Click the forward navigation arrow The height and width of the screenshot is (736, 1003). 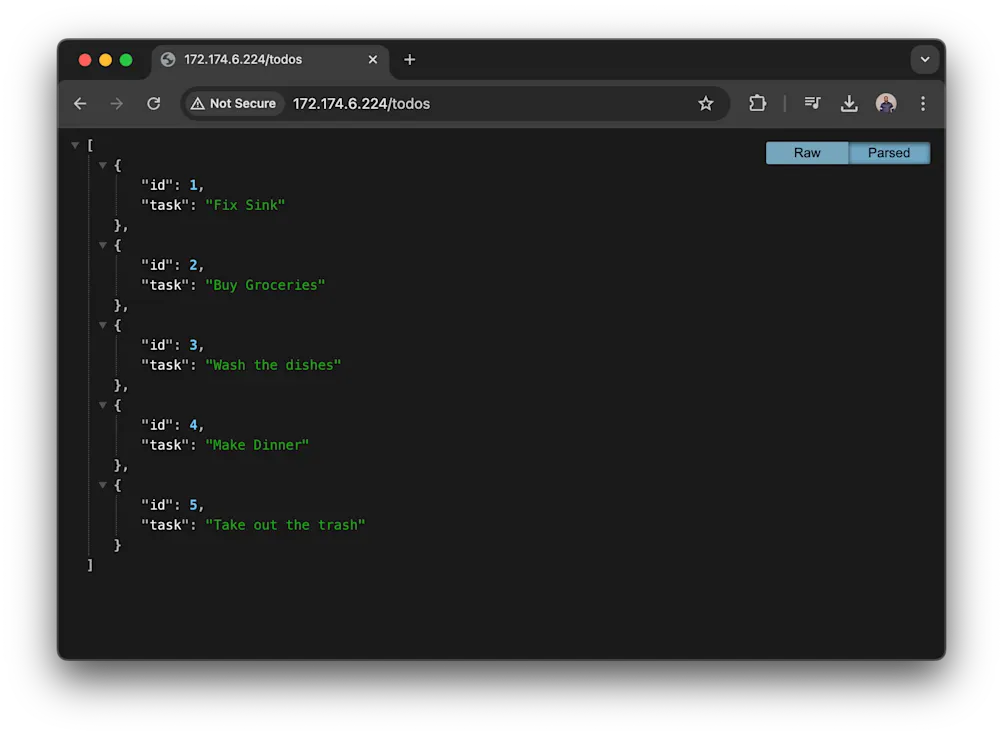(x=116, y=103)
